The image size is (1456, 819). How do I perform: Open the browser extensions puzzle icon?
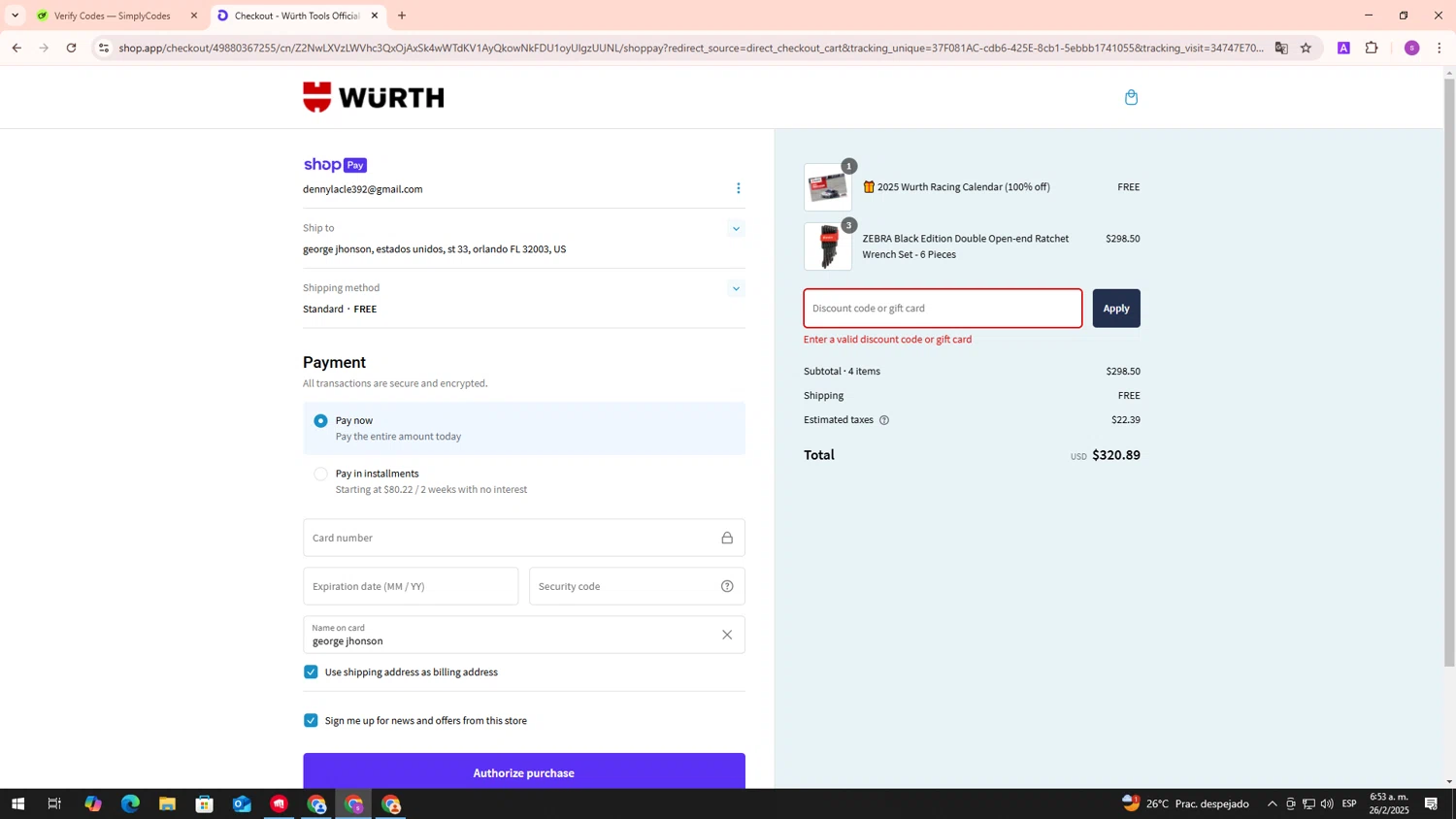[1372, 48]
